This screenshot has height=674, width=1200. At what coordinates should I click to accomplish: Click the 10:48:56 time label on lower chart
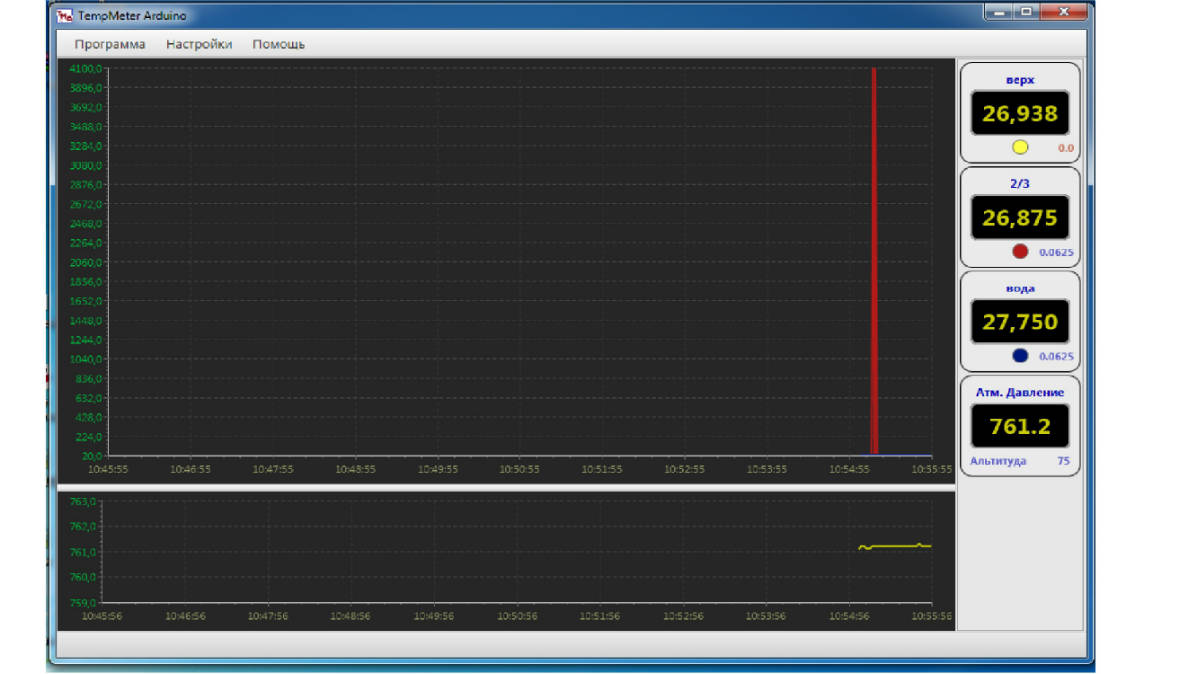[x=349, y=616]
